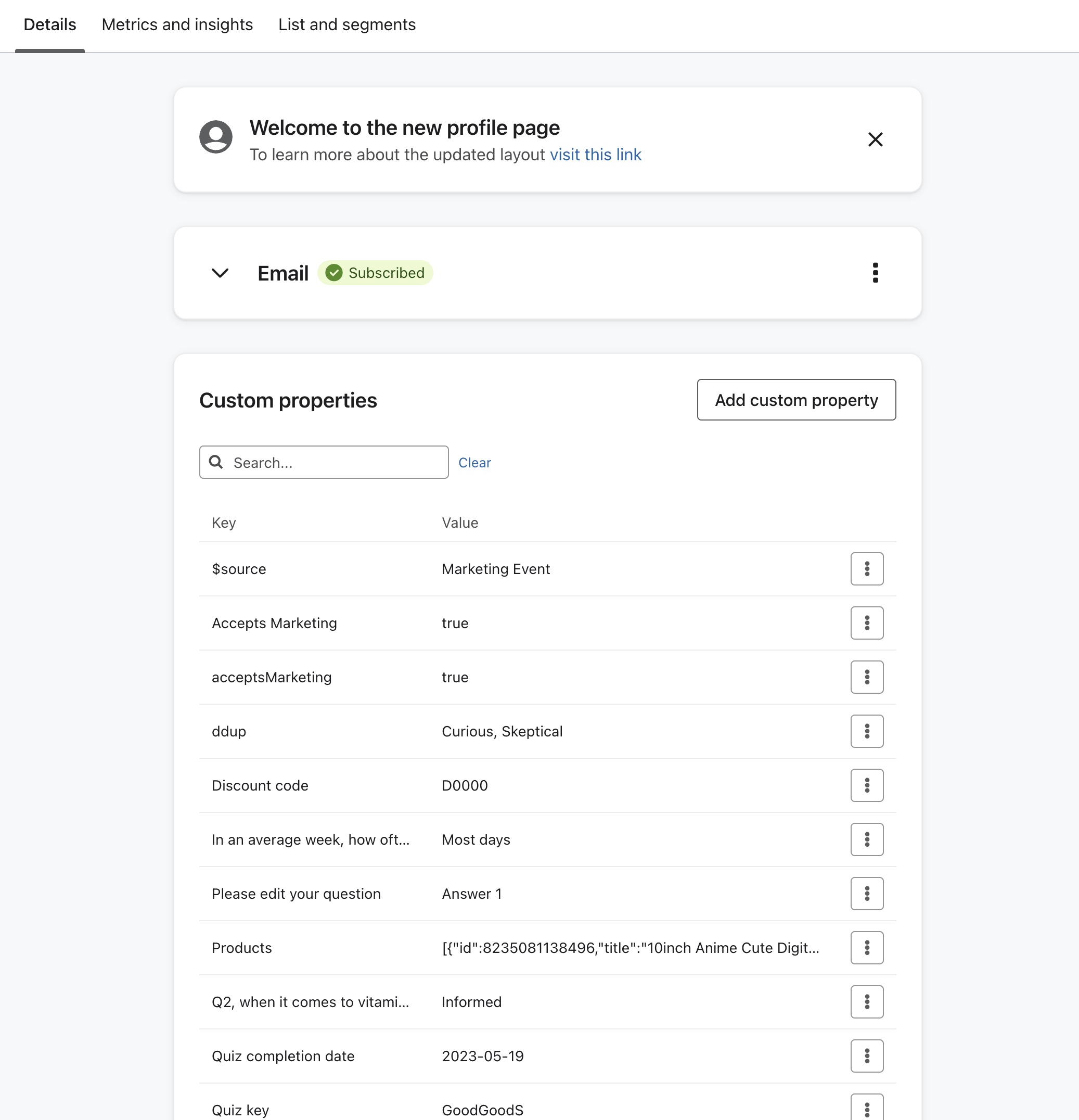Switch to Metrics and insights tab
The width and height of the screenshot is (1079, 1120).
click(x=177, y=24)
